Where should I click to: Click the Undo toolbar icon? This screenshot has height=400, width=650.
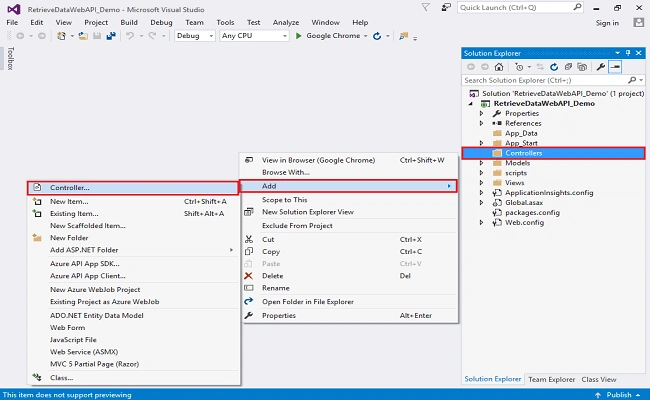click(x=130, y=36)
